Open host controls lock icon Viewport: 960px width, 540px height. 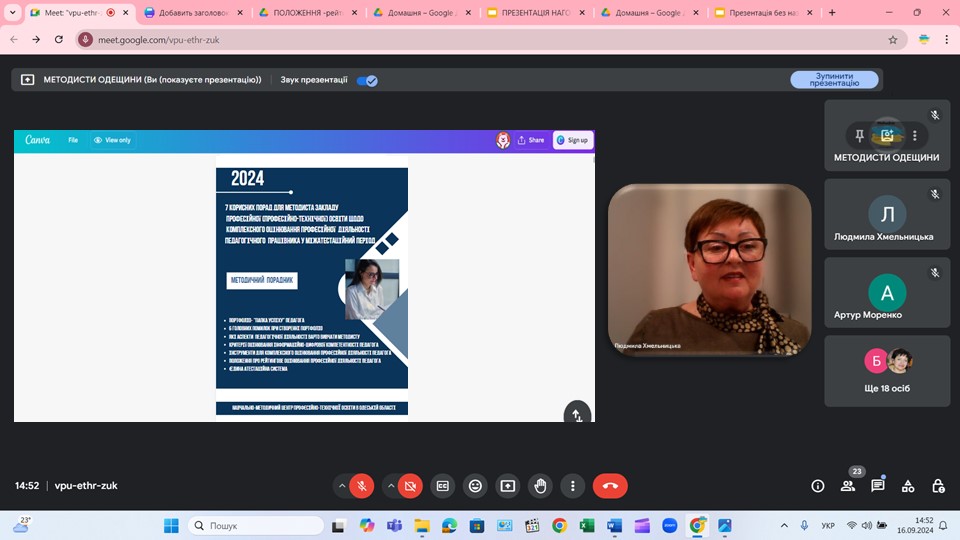tap(938, 486)
